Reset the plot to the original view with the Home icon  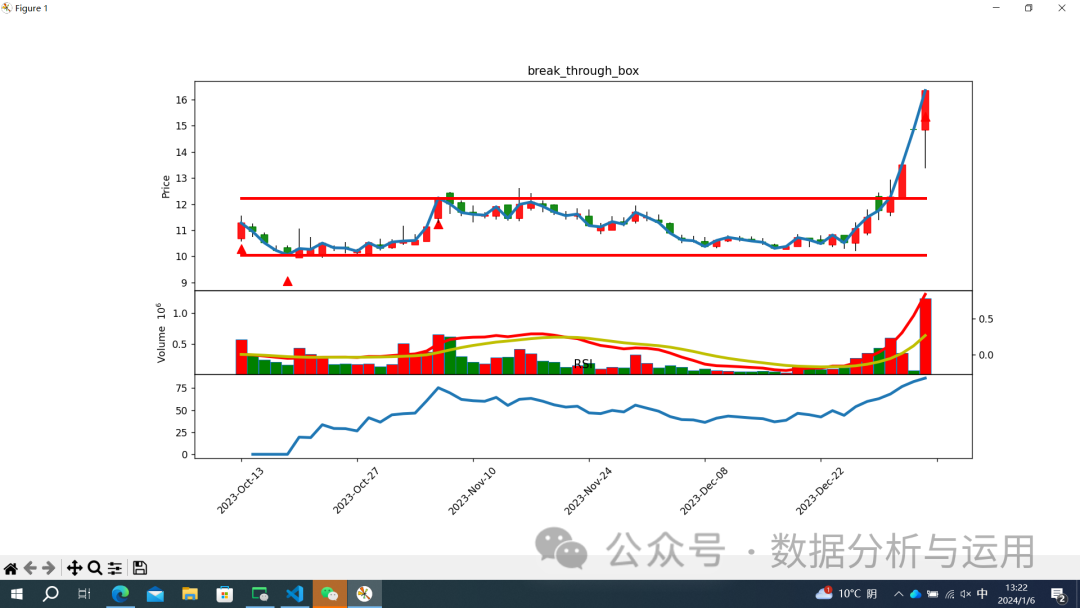10,568
